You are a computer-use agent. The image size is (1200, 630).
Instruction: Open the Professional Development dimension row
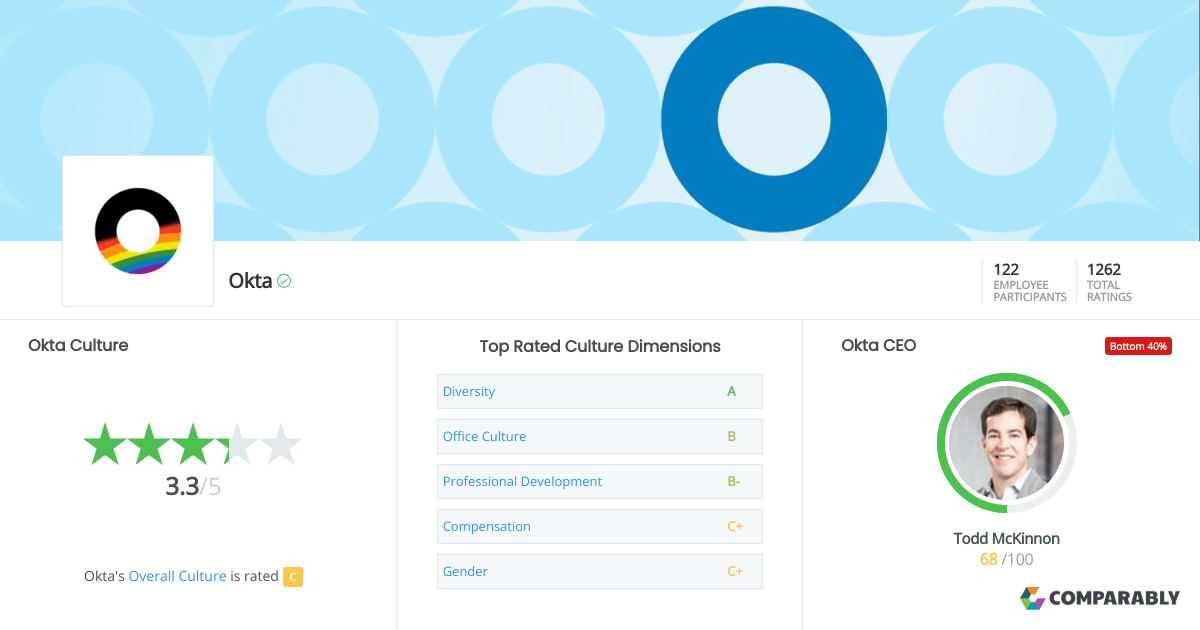tap(600, 481)
